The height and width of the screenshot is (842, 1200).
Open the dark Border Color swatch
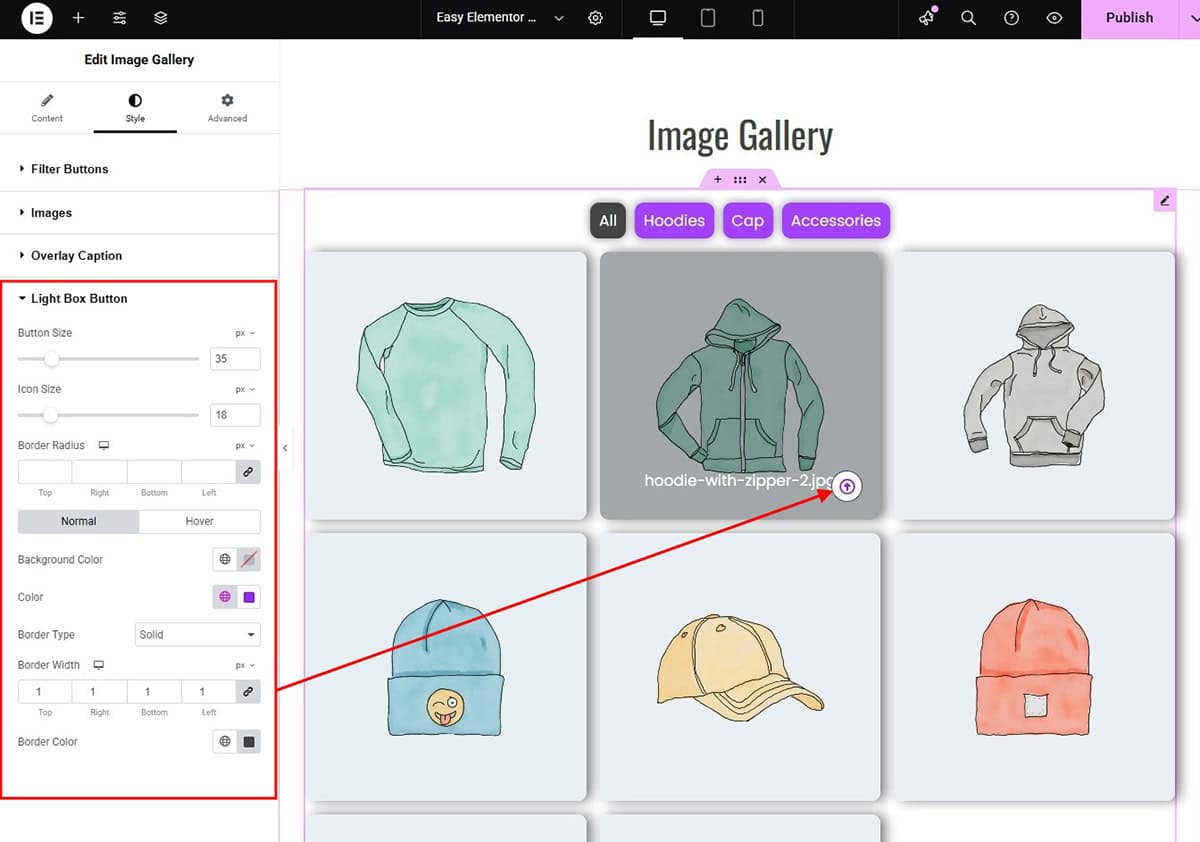[249, 741]
